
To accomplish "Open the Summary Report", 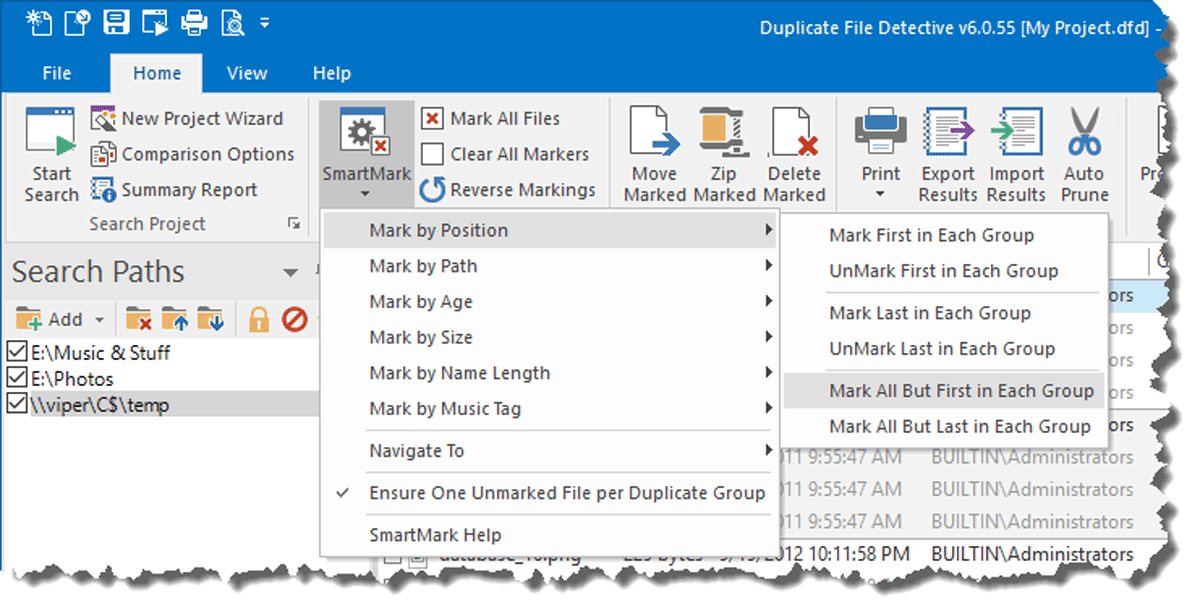I will click(174, 190).
